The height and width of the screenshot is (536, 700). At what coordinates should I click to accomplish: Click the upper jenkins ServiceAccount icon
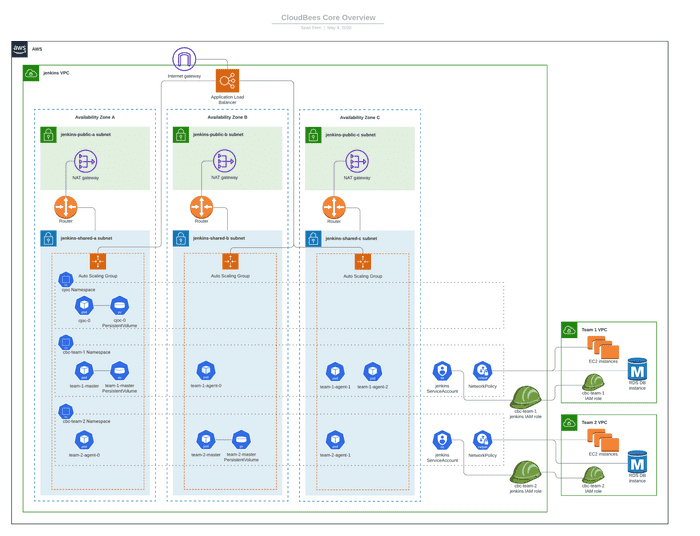coord(442,371)
